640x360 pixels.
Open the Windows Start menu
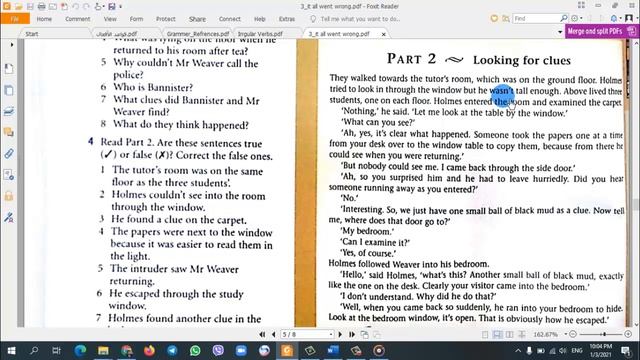point(11,351)
